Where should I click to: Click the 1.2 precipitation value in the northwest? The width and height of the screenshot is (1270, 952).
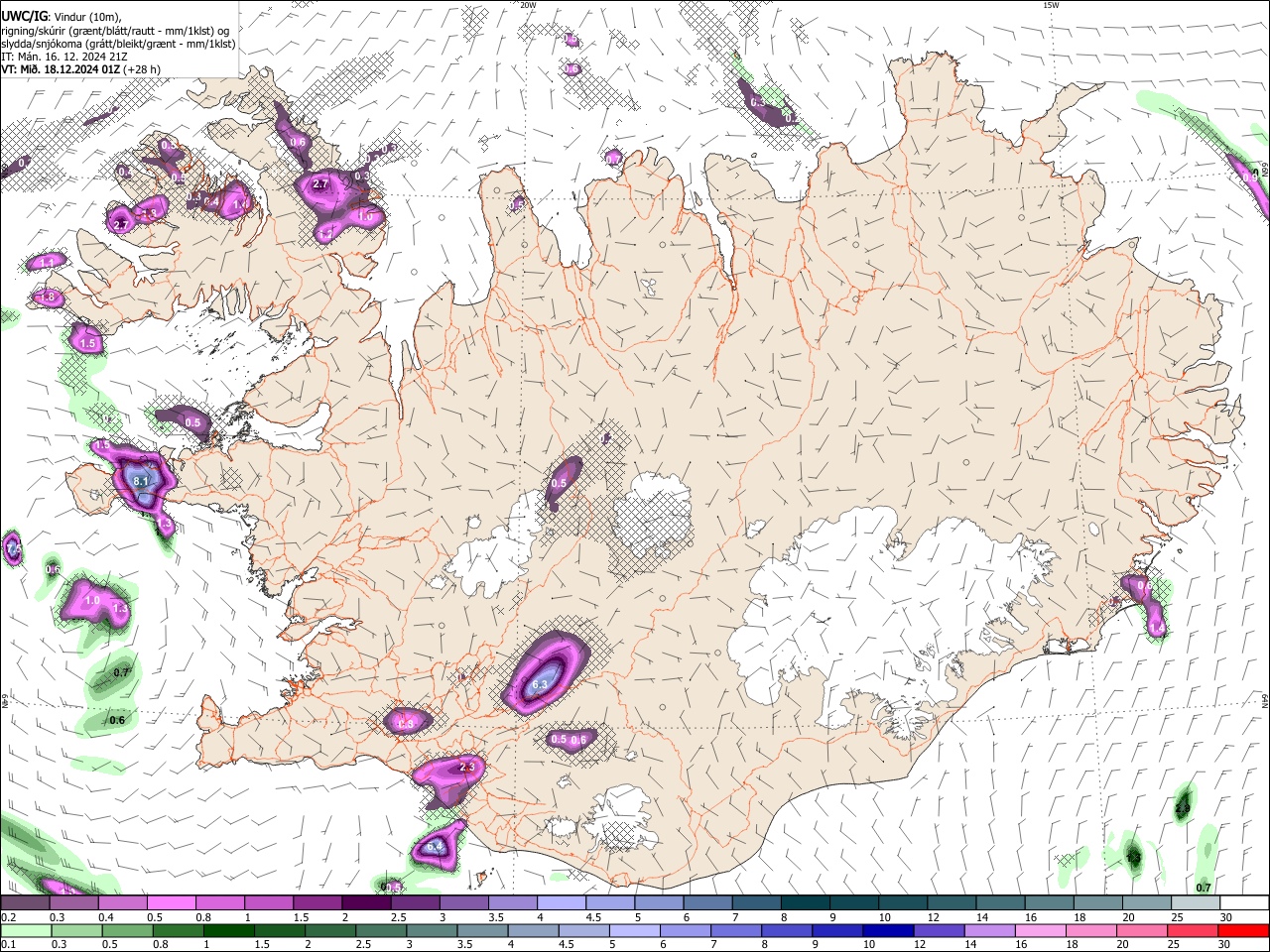pos(325,233)
